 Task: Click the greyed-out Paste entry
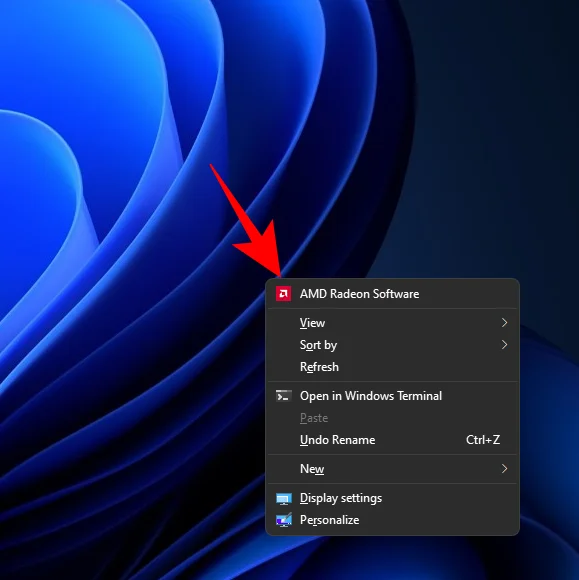[x=393, y=418]
